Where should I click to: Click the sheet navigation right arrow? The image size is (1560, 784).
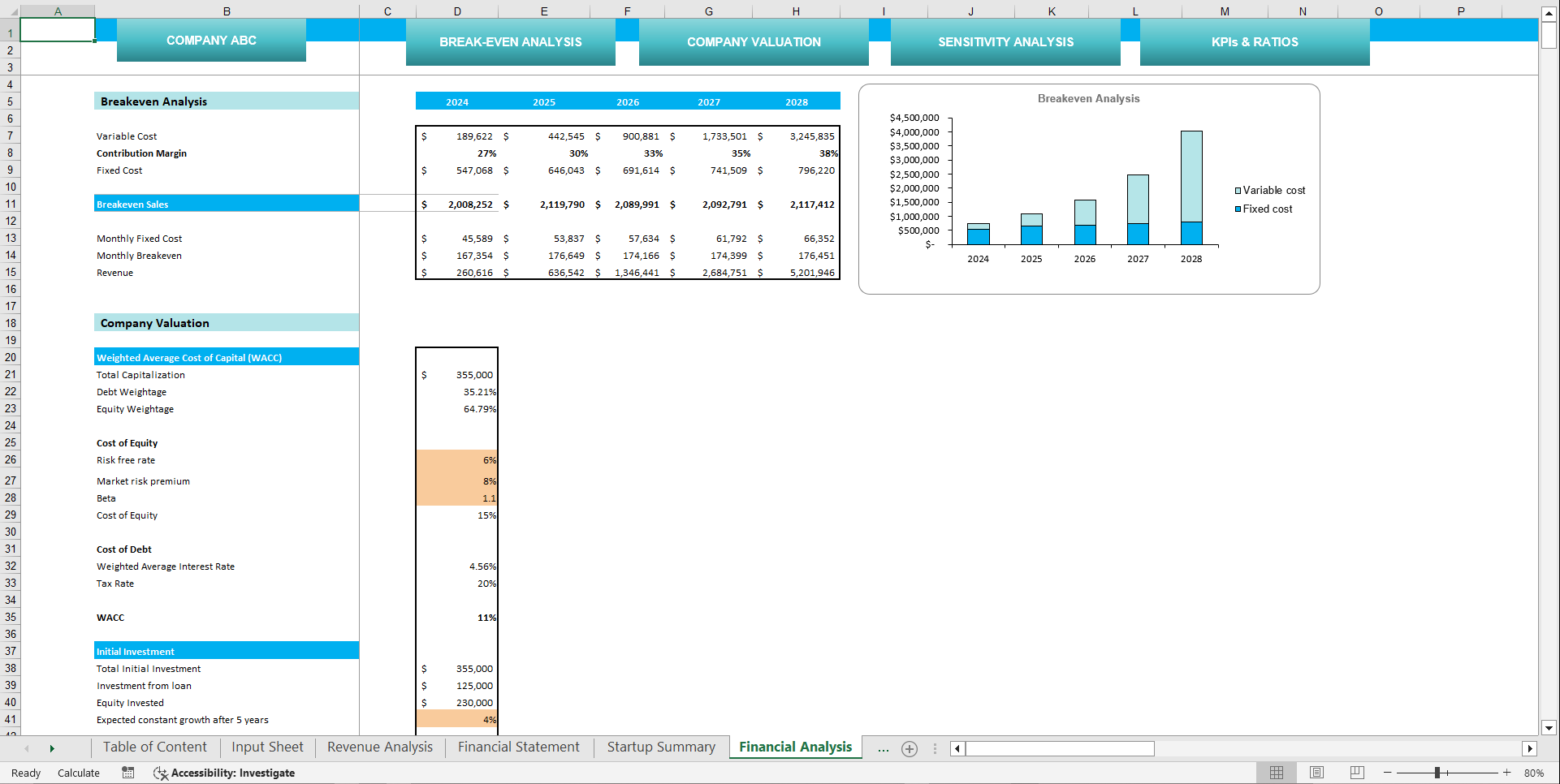point(52,747)
